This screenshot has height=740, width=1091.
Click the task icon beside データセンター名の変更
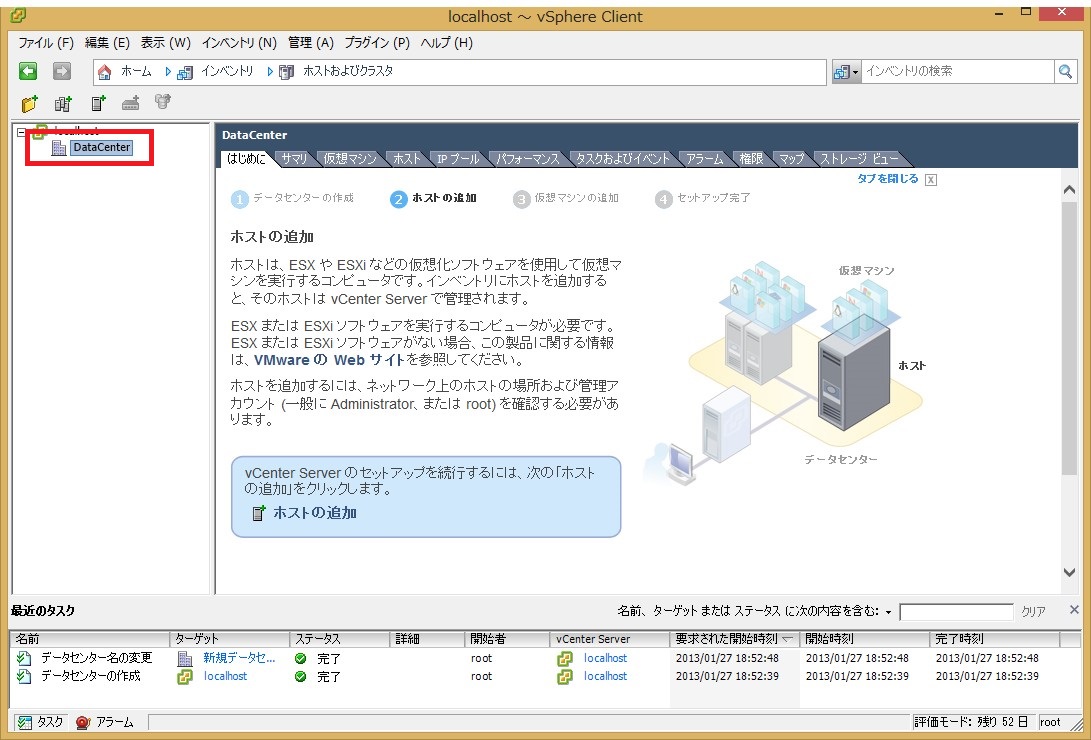click(24, 658)
